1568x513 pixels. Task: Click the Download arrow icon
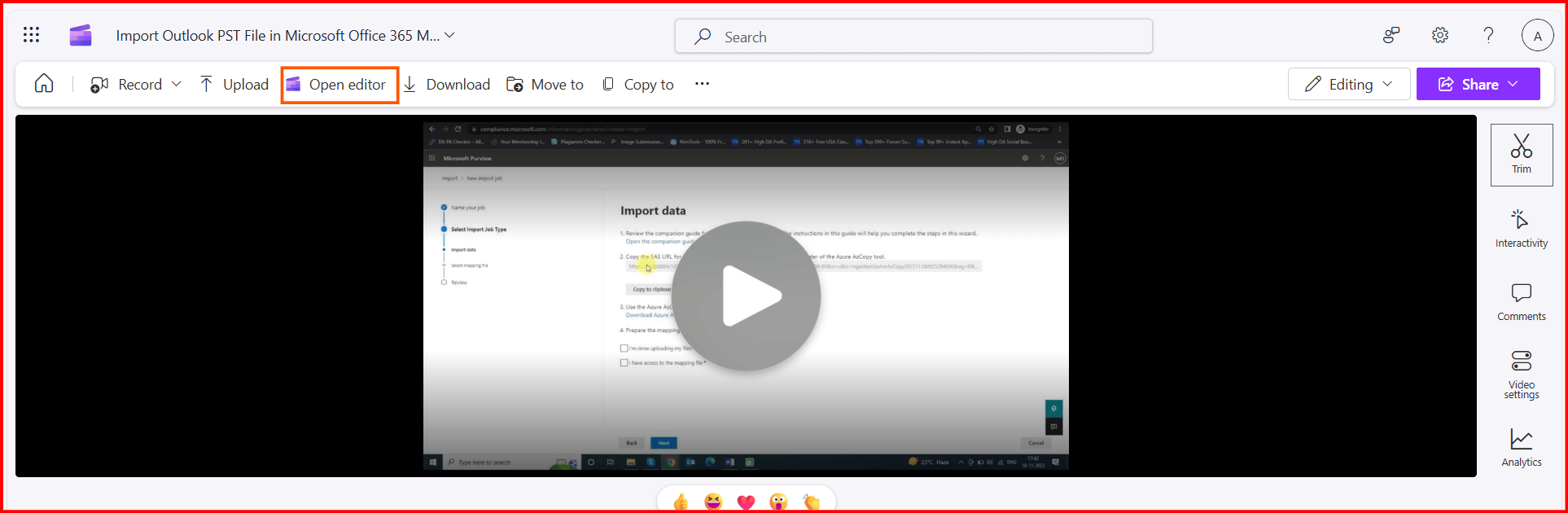click(x=410, y=84)
